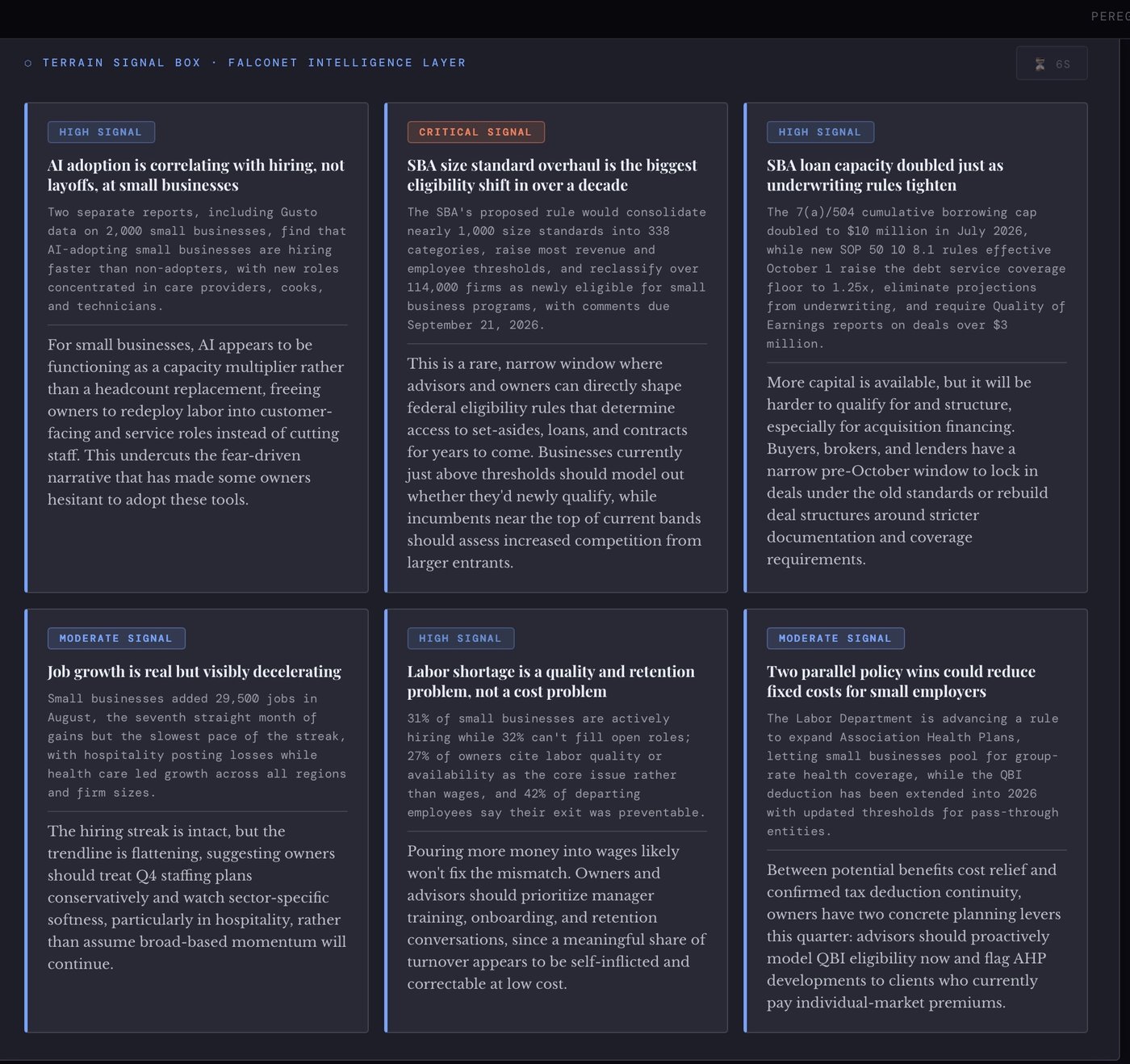Click analysis starting 'The hiring streak is intact'
Viewport: 1130px width, 1064px height.
[197, 897]
